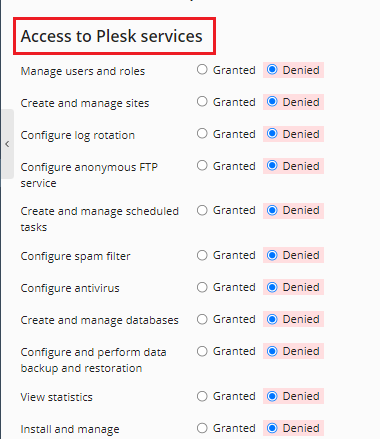Grant data backup and restoration permission
Viewport: 380px width, 439px height.
point(202,351)
